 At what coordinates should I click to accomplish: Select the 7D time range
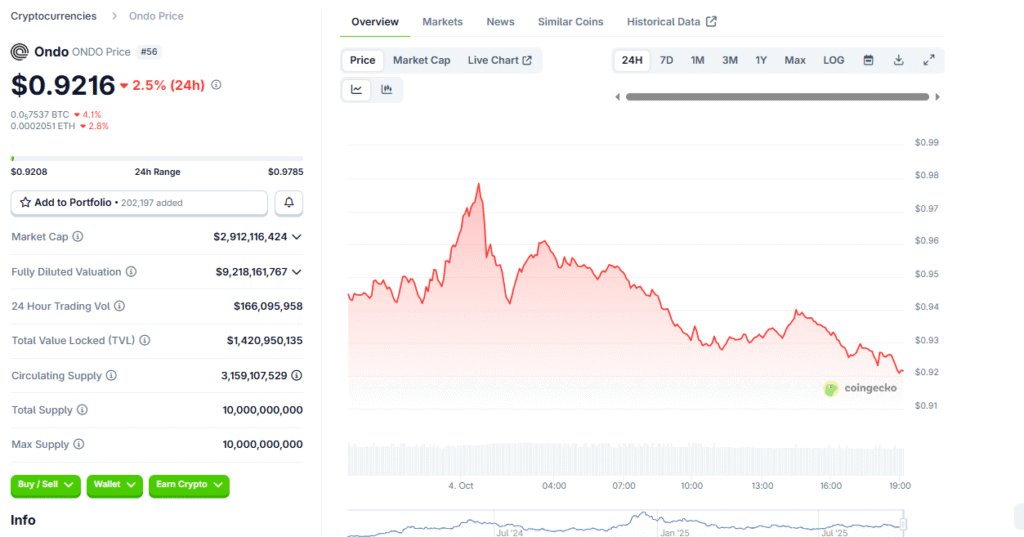coord(666,60)
